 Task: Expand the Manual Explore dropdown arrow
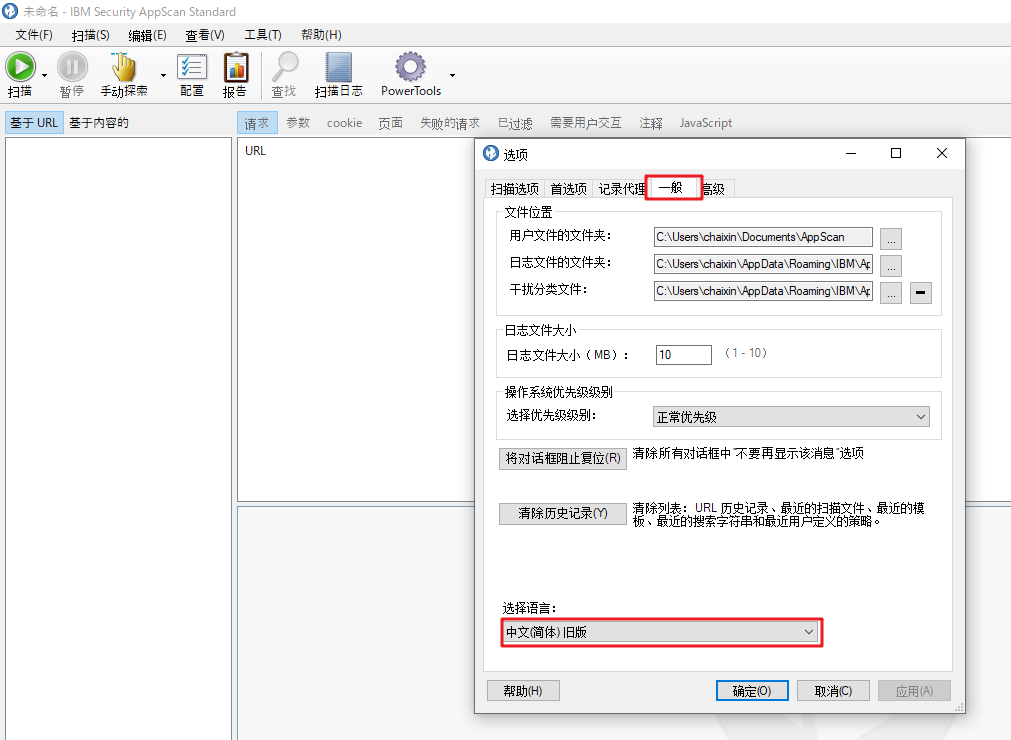tap(163, 75)
